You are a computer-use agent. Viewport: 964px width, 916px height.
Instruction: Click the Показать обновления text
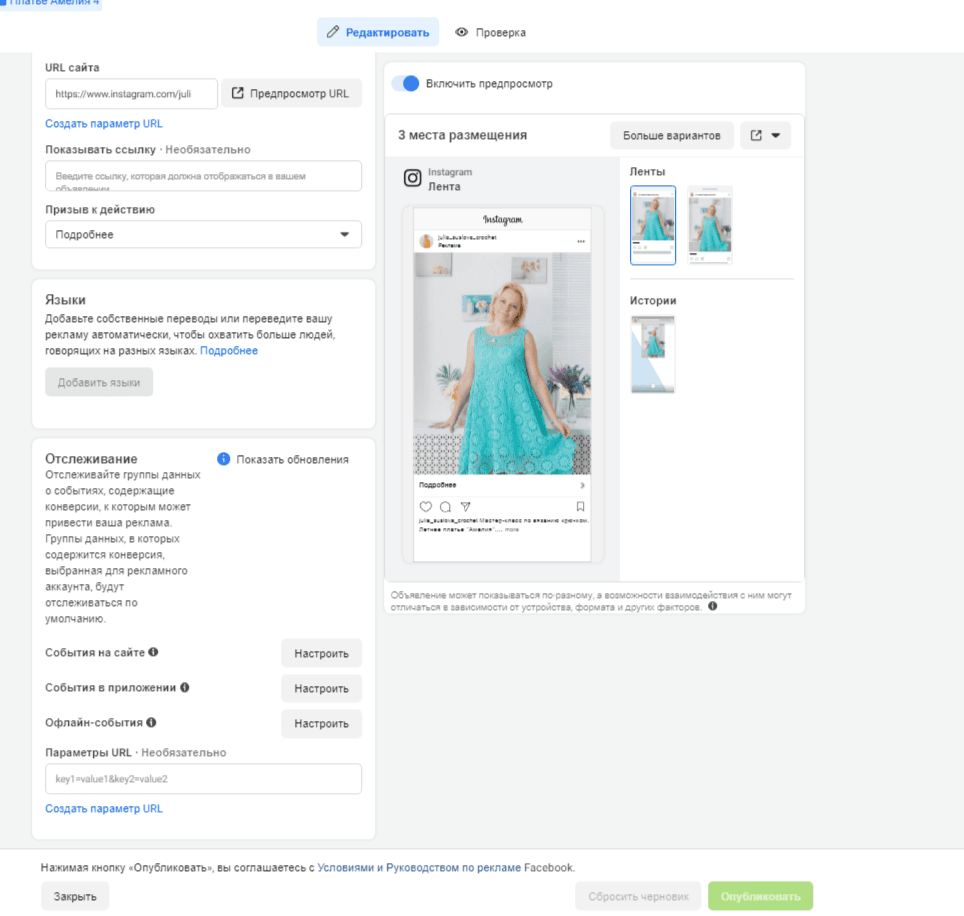tap(292, 459)
